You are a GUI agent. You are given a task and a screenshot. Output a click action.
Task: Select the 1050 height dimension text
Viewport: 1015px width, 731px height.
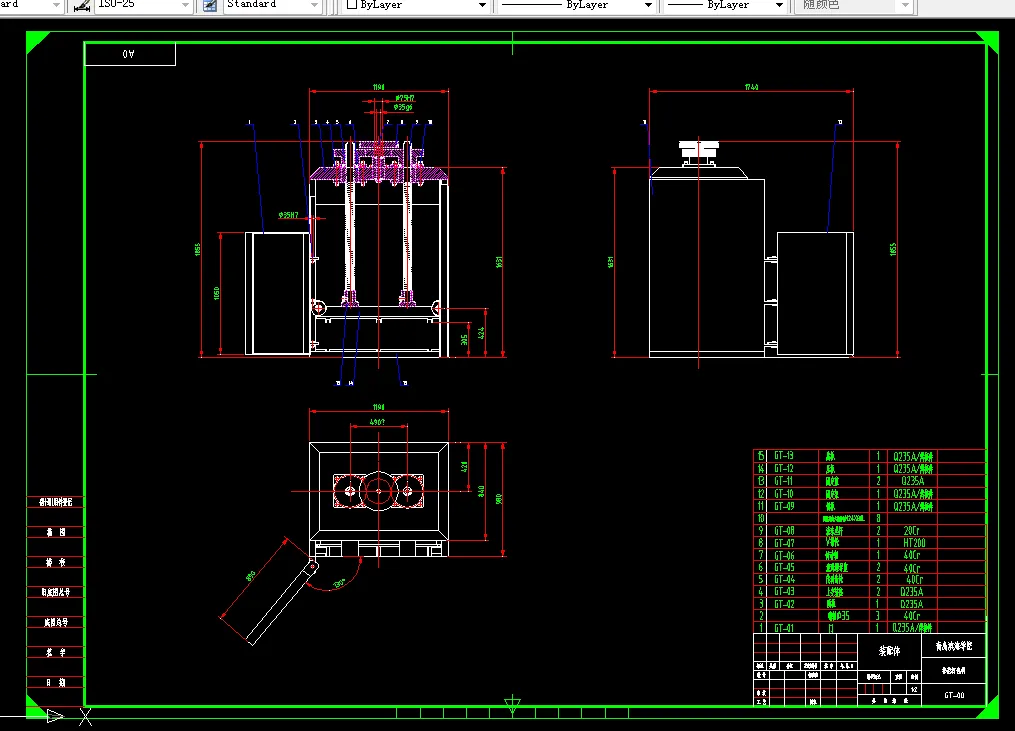[x=216, y=293]
